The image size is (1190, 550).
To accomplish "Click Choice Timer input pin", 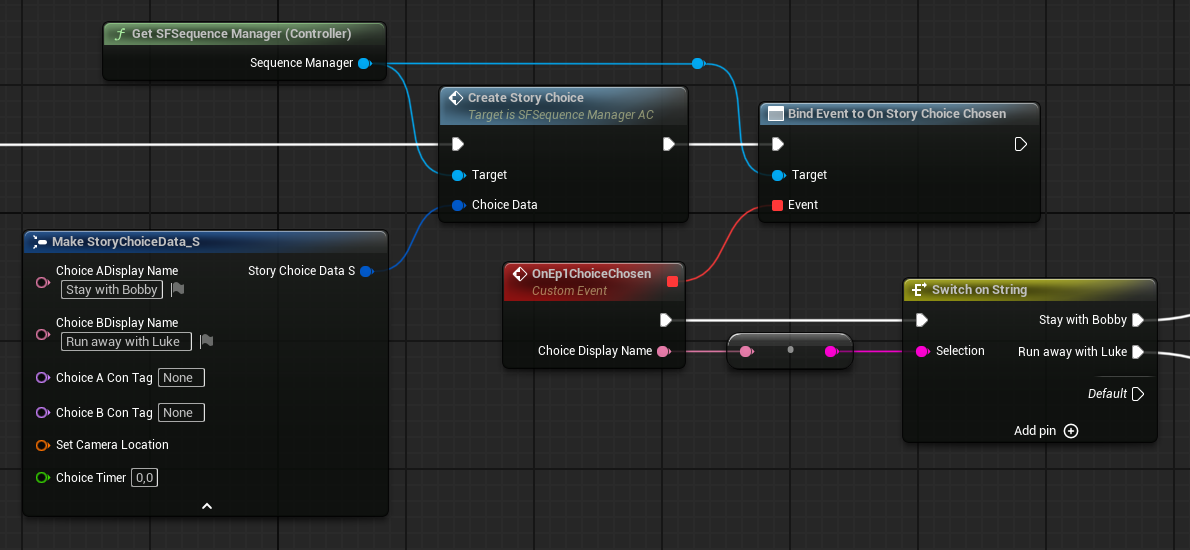I will pyautogui.click(x=42, y=478).
